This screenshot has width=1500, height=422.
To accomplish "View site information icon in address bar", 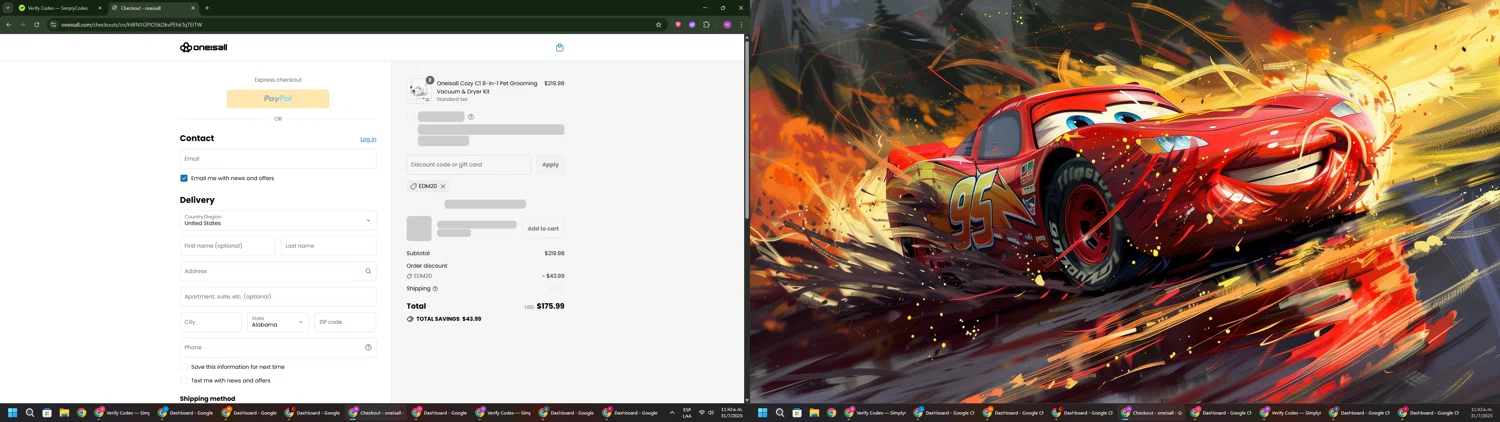I will tap(54, 24).
